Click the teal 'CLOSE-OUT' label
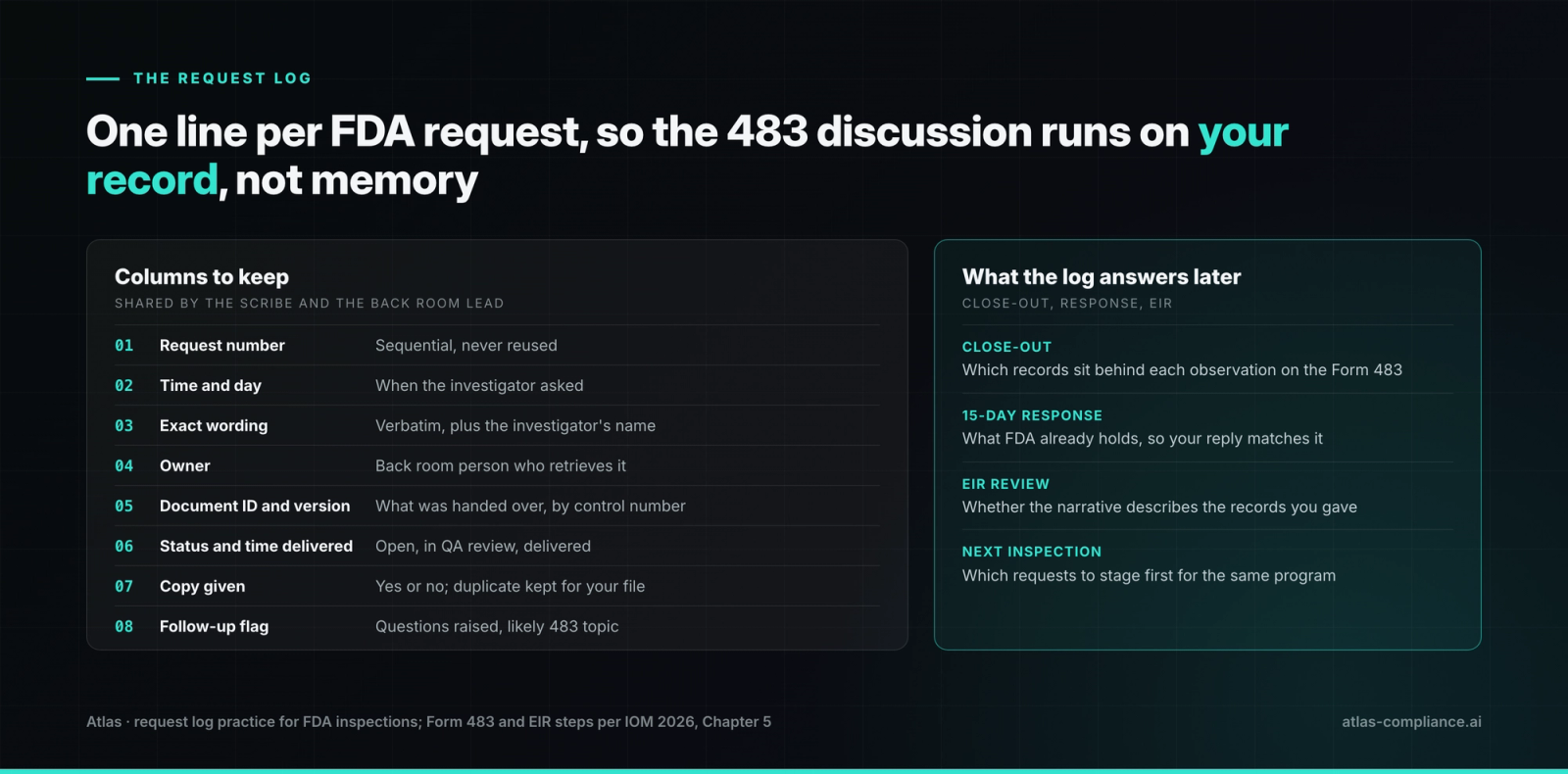The width and height of the screenshot is (1568, 774). point(1006,347)
